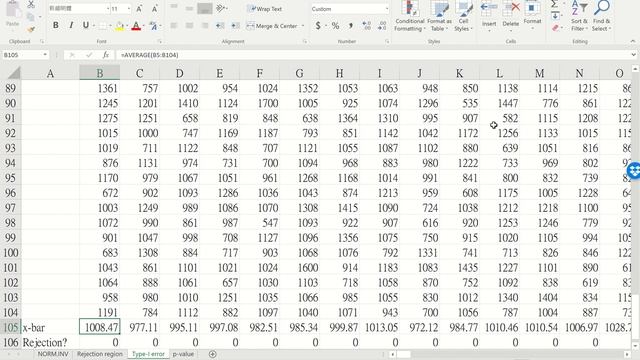Click the decrease indent icon
Viewport: 640px width, 360px height.
(220, 26)
